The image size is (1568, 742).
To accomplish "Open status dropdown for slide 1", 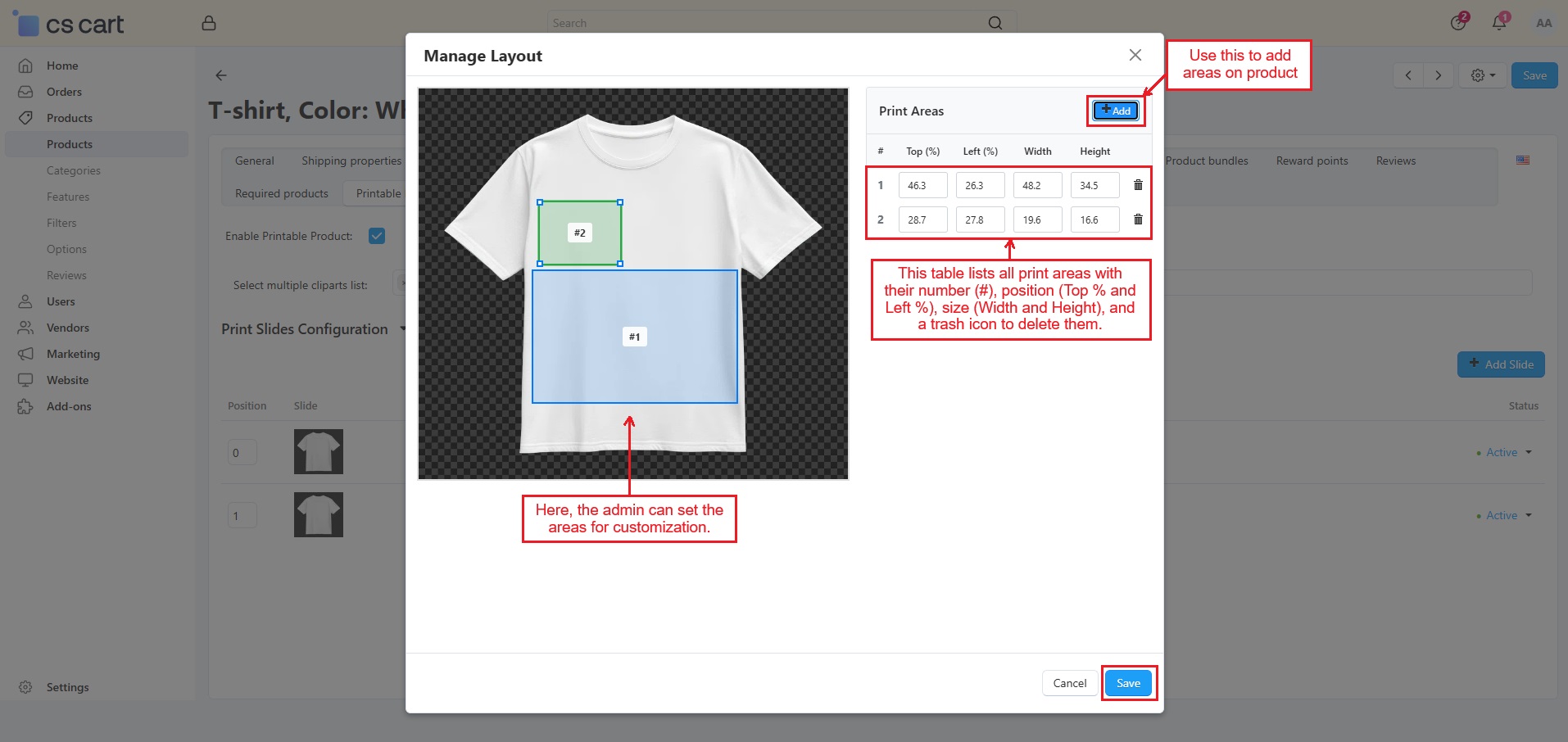I will point(1508,515).
